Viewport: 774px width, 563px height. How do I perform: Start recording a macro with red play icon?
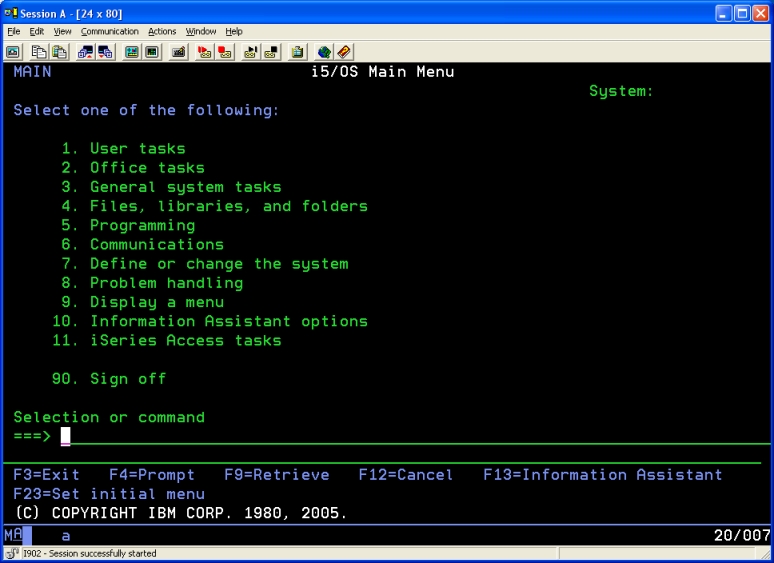204,52
